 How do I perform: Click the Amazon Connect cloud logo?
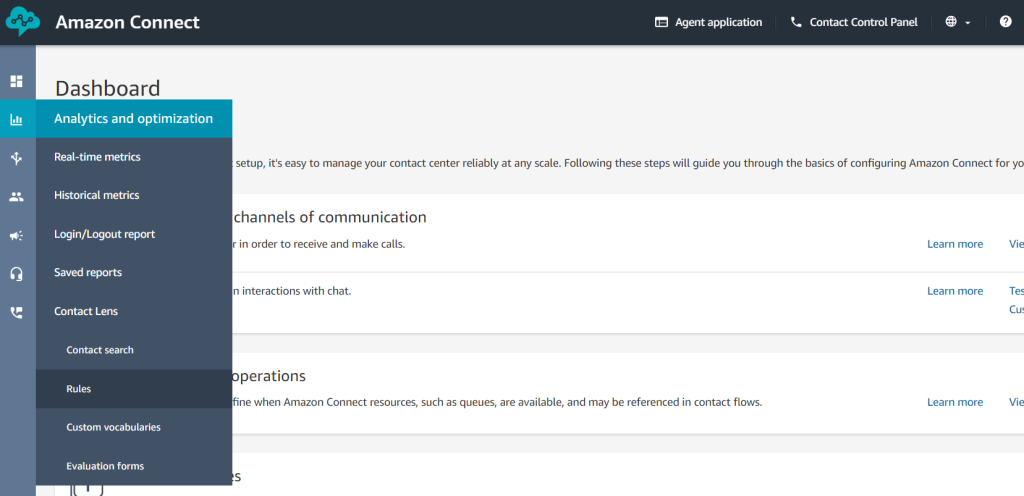click(22, 22)
